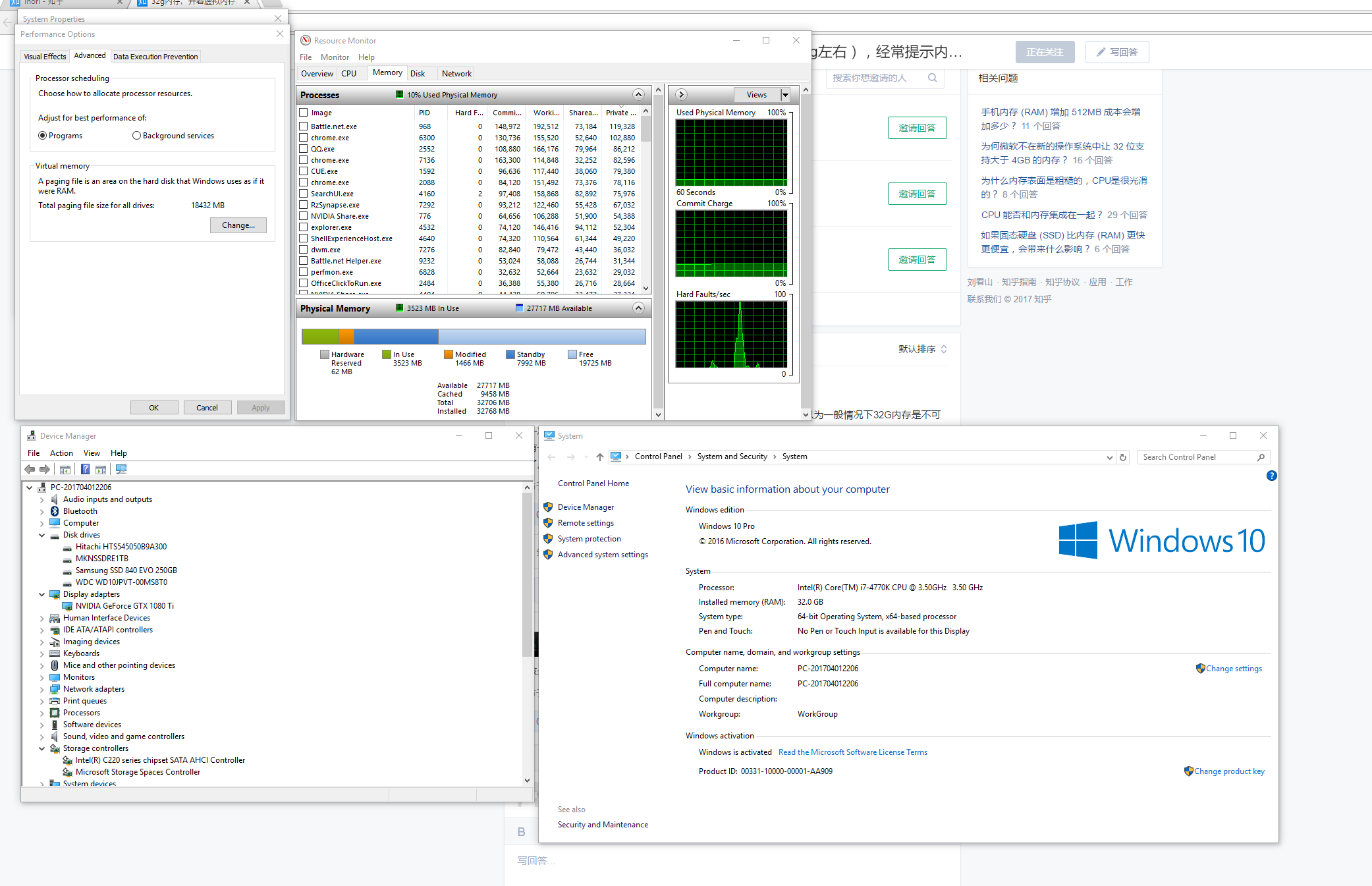Viewport: 1372px width, 886px height.
Task: Open Read the Microsoft Software License Terms link
Action: click(852, 752)
